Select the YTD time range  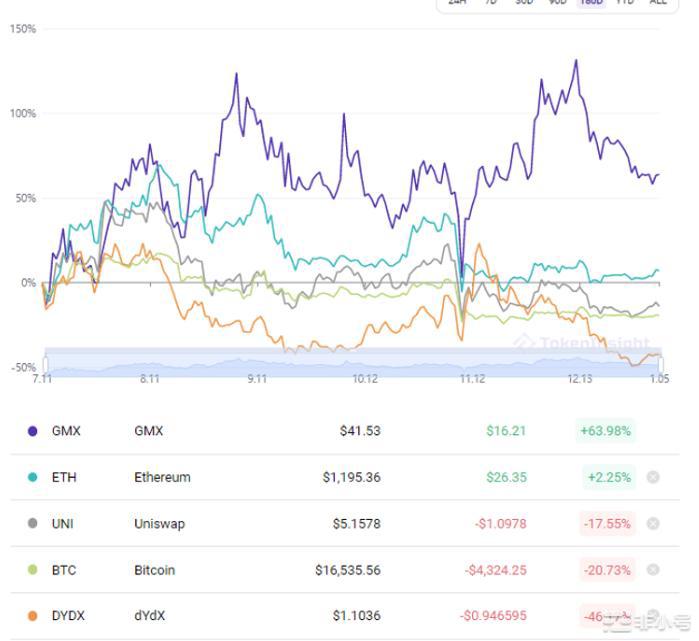[x=625, y=3]
